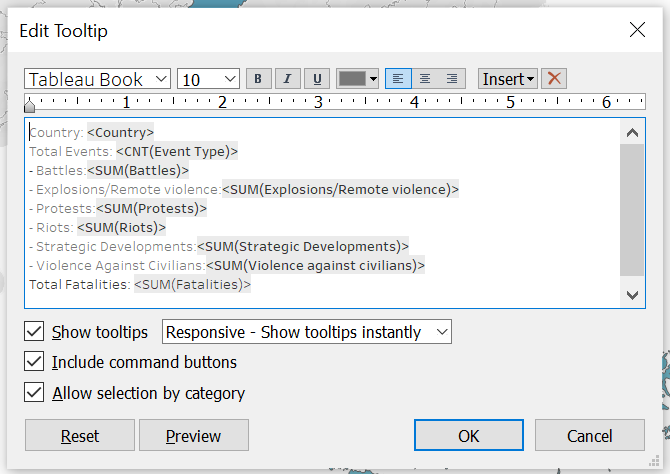Open the Insert field menu
Image resolution: width=670 pixels, height=474 pixels.
point(509,79)
